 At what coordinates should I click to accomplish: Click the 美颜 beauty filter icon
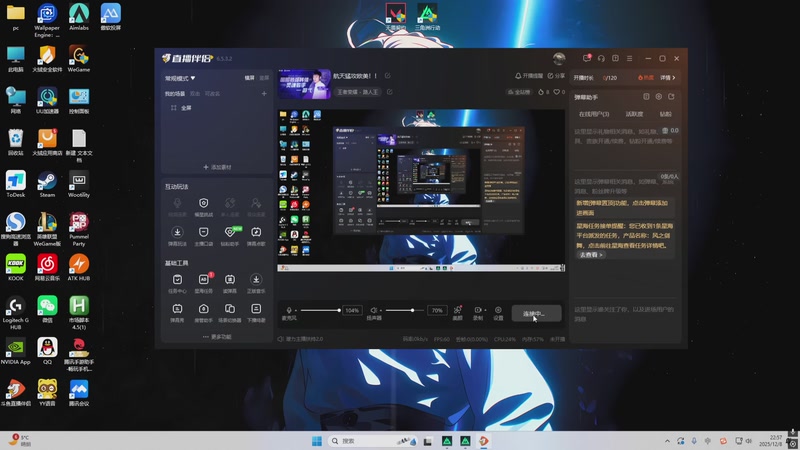[458, 312]
